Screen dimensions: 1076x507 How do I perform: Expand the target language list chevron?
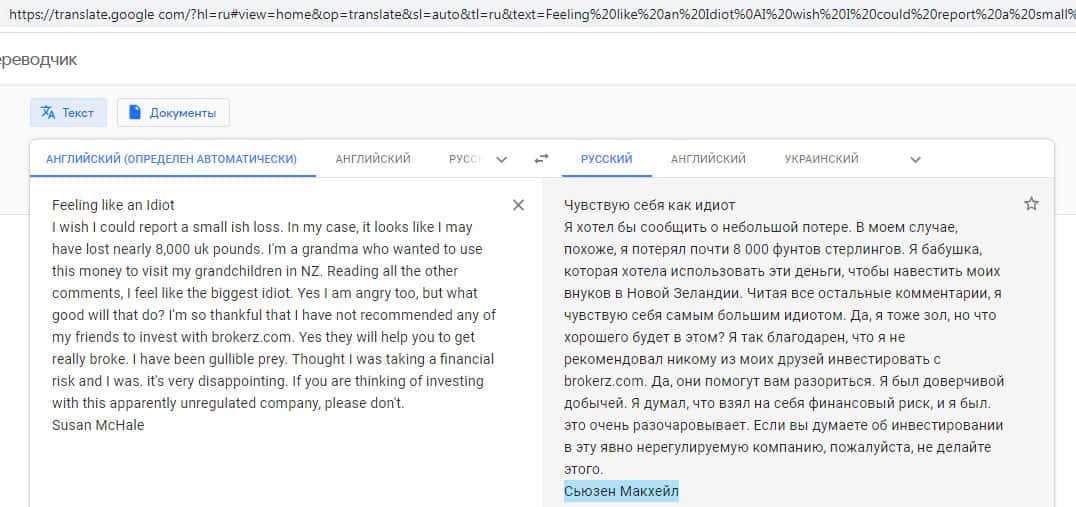click(x=915, y=159)
